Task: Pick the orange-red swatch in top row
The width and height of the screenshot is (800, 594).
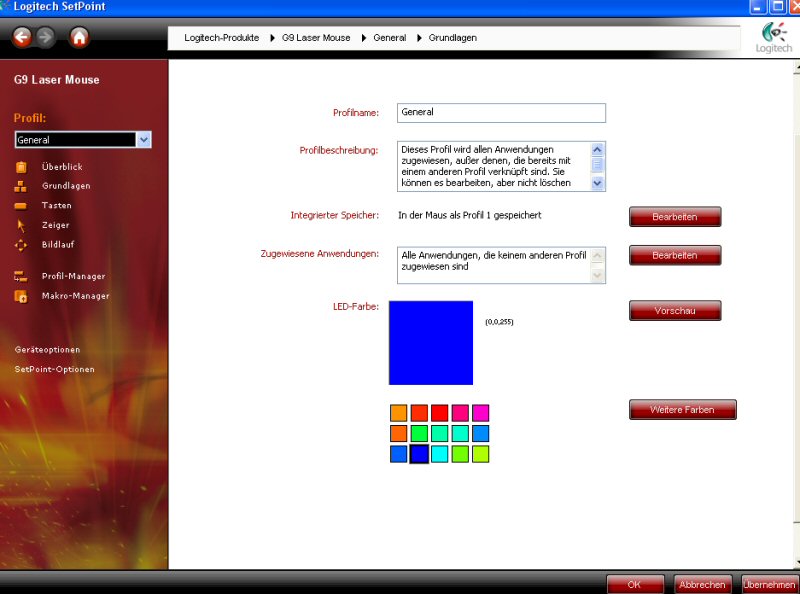Action: point(419,413)
